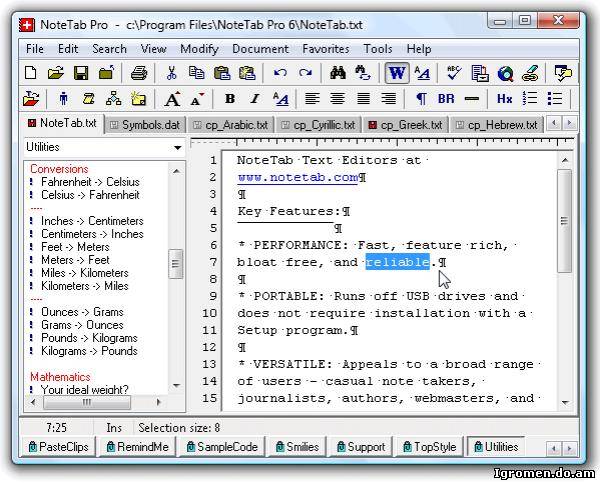Click clip list vertical scrollbar thumb
The image size is (600, 483).
click(x=176, y=264)
